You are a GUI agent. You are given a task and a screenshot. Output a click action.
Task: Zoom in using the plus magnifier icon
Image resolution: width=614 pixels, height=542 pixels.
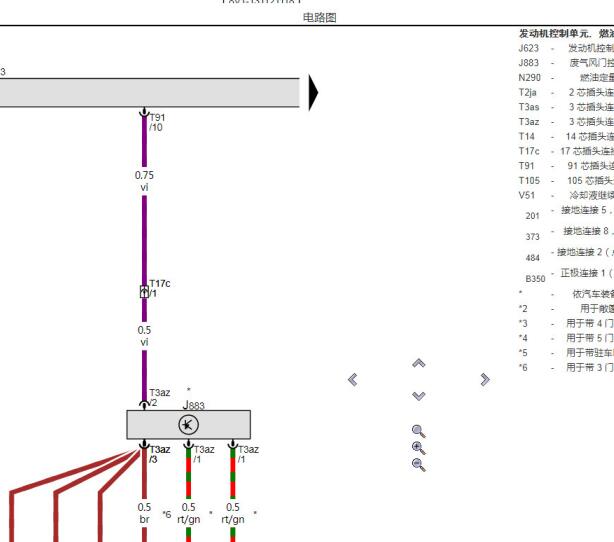[419, 448]
